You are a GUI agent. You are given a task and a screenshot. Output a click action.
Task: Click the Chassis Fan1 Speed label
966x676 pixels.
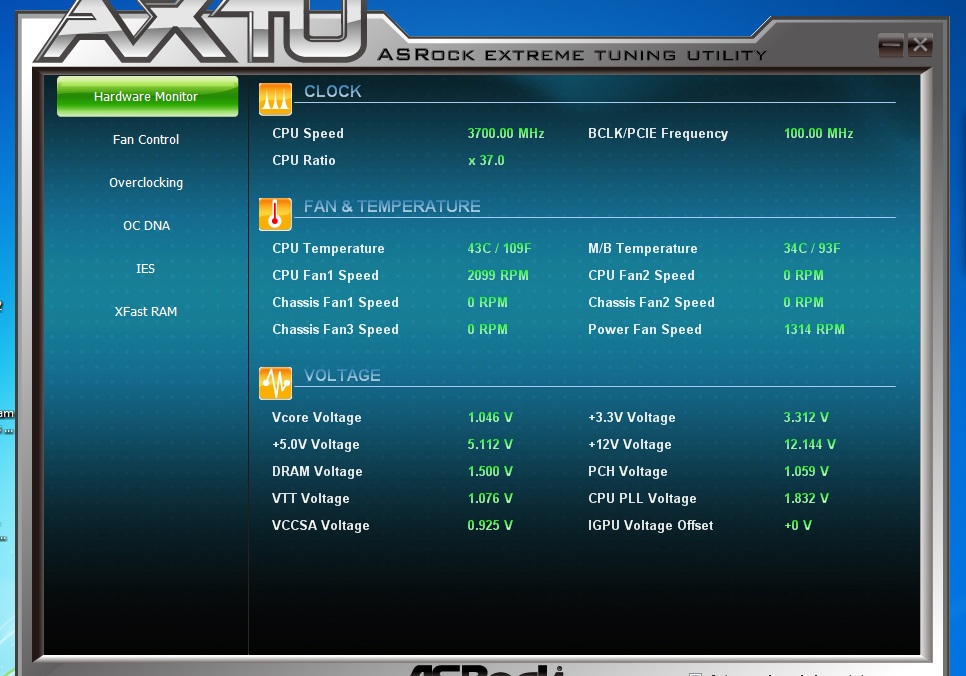pyautogui.click(x=336, y=303)
